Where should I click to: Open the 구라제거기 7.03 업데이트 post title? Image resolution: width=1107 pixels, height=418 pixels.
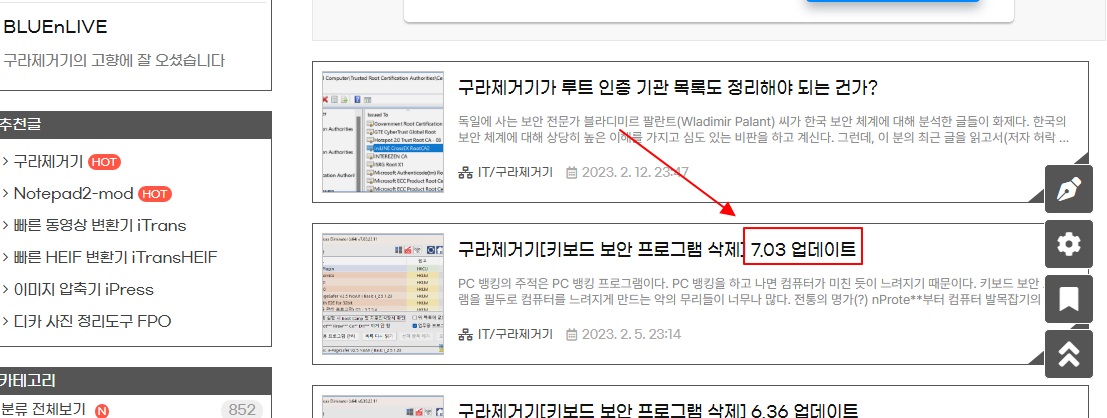coord(657,249)
